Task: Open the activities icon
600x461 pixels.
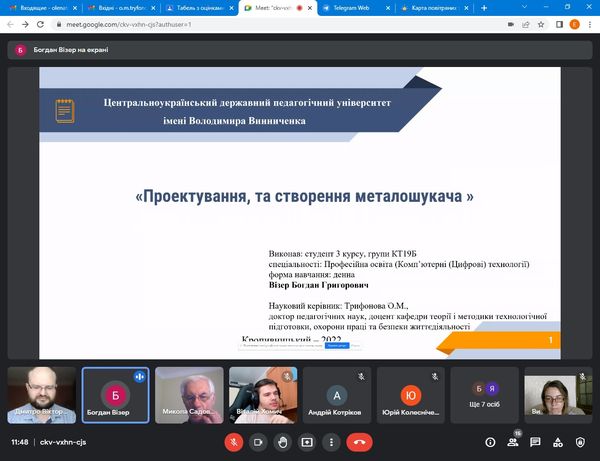Action: tap(558, 443)
